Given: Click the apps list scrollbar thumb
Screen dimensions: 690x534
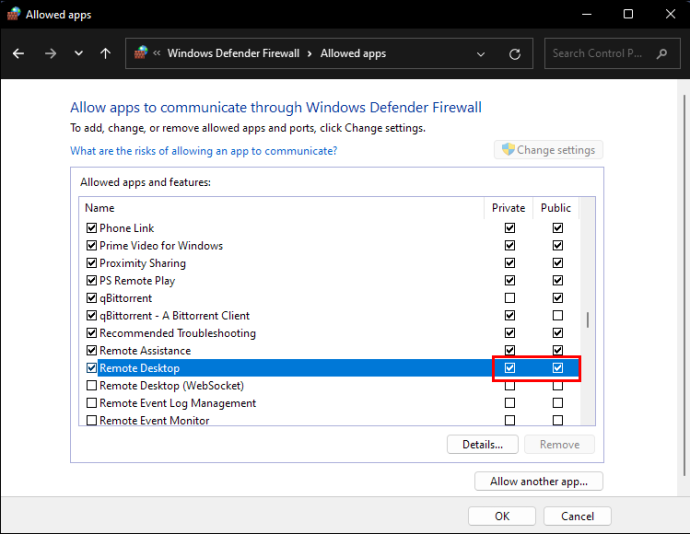Looking at the screenshot, I should (x=587, y=320).
